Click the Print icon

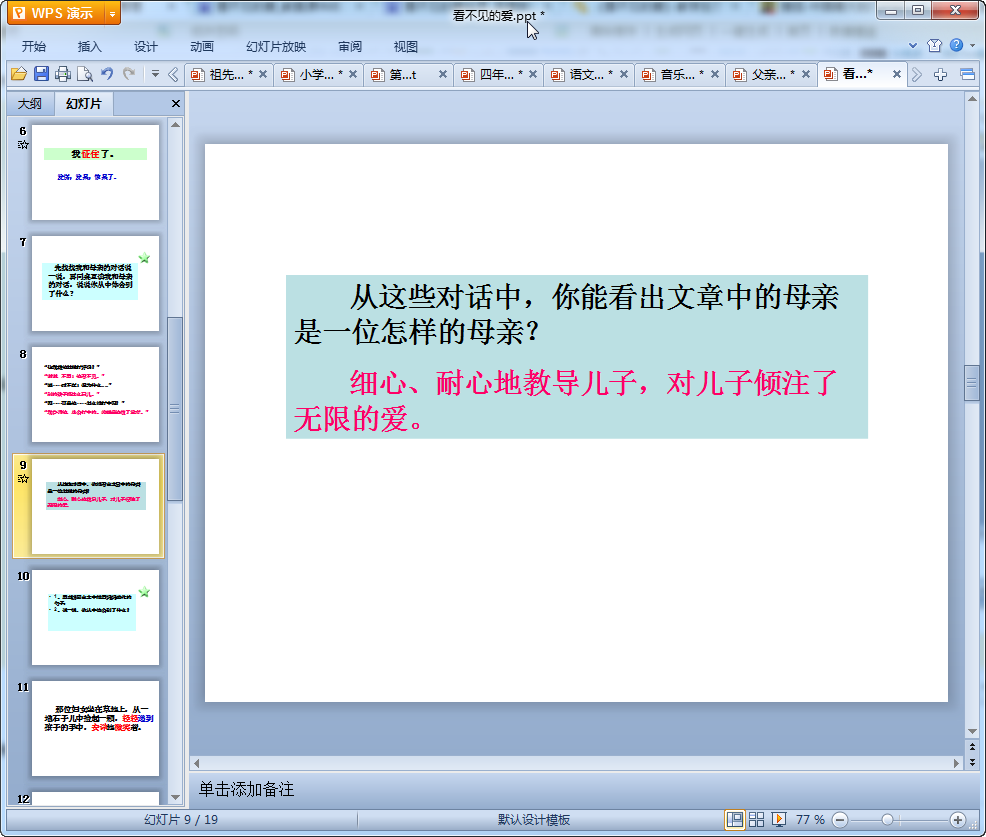(63, 74)
